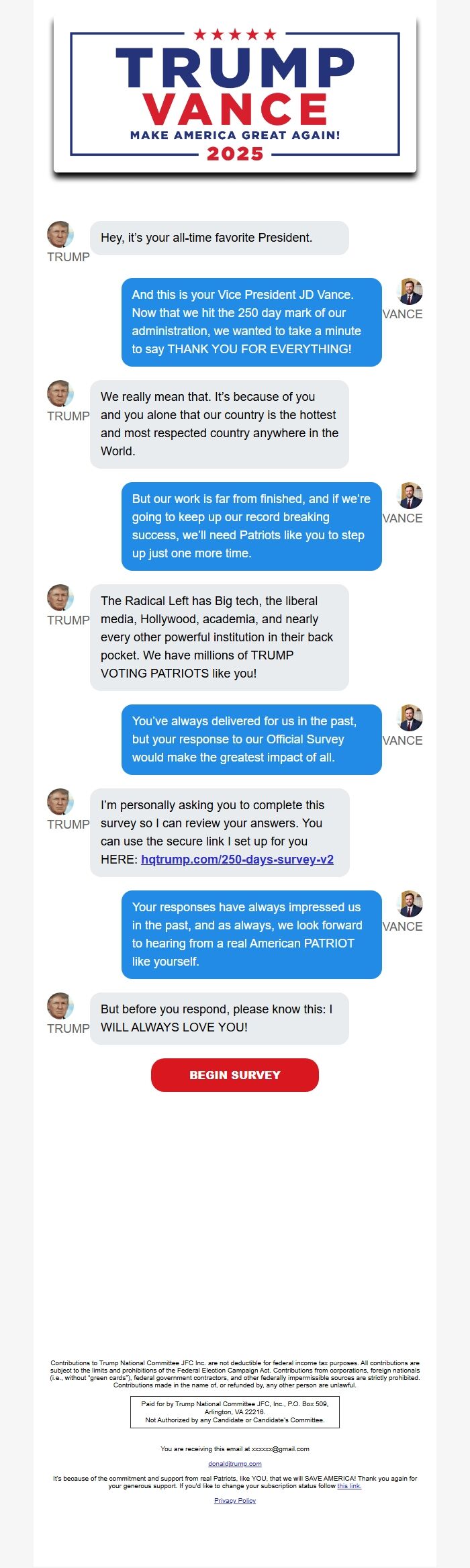
Task: Click Vance's avatar beside the Official Survey message
Action: click(x=409, y=718)
